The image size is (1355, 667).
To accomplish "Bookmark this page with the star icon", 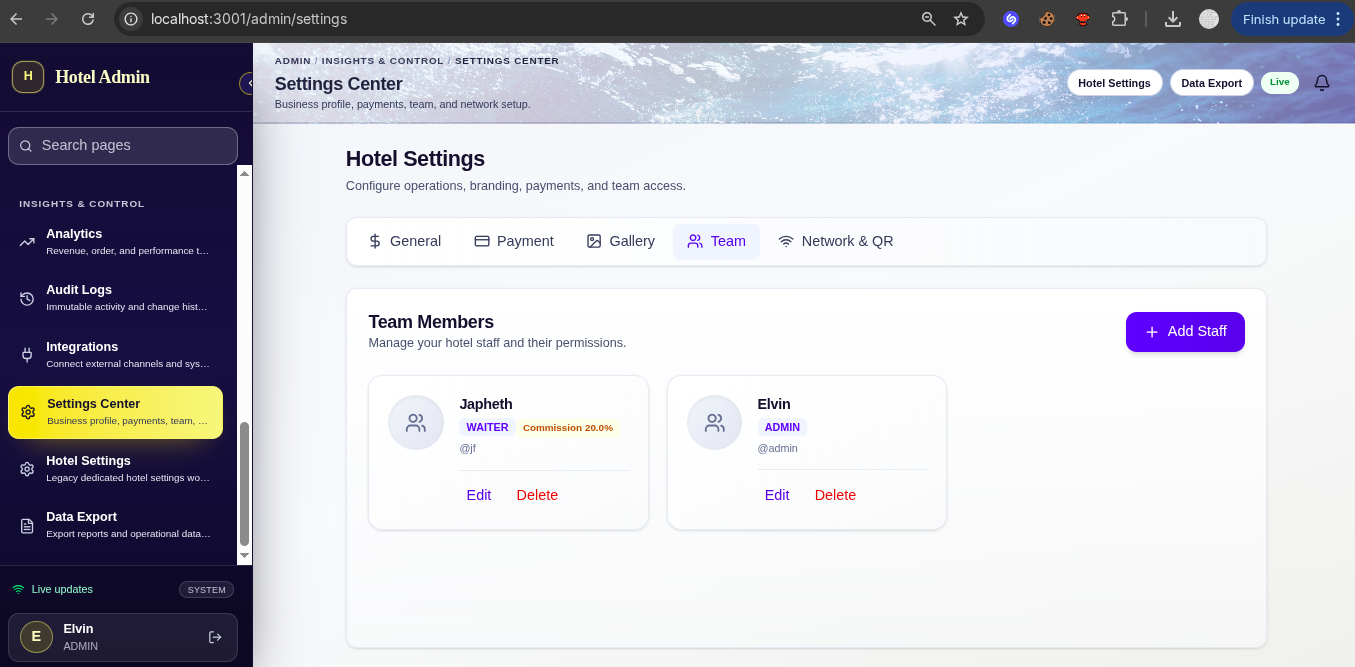I will pos(961,19).
